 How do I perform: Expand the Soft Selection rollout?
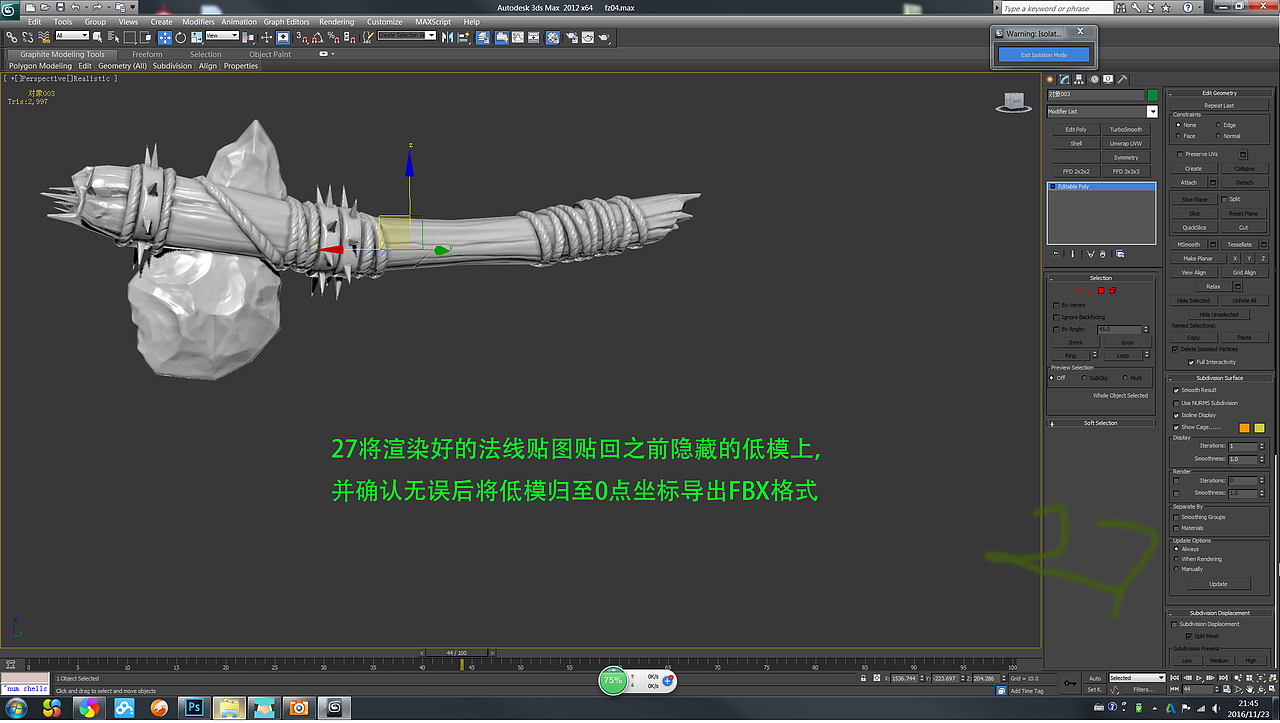pyautogui.click(x=1100, y=423)
